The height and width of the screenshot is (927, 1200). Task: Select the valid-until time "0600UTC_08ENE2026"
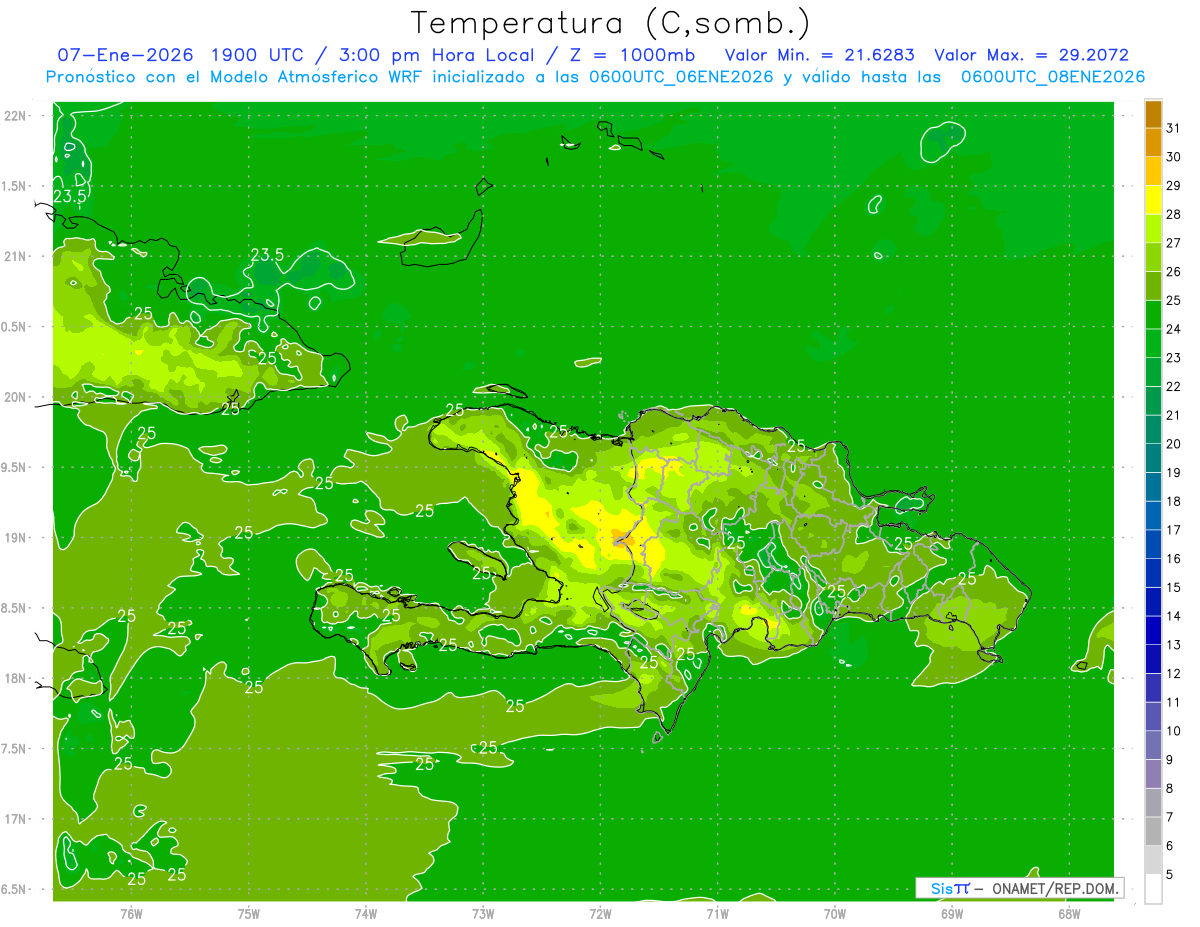[x=1053, y=77]
